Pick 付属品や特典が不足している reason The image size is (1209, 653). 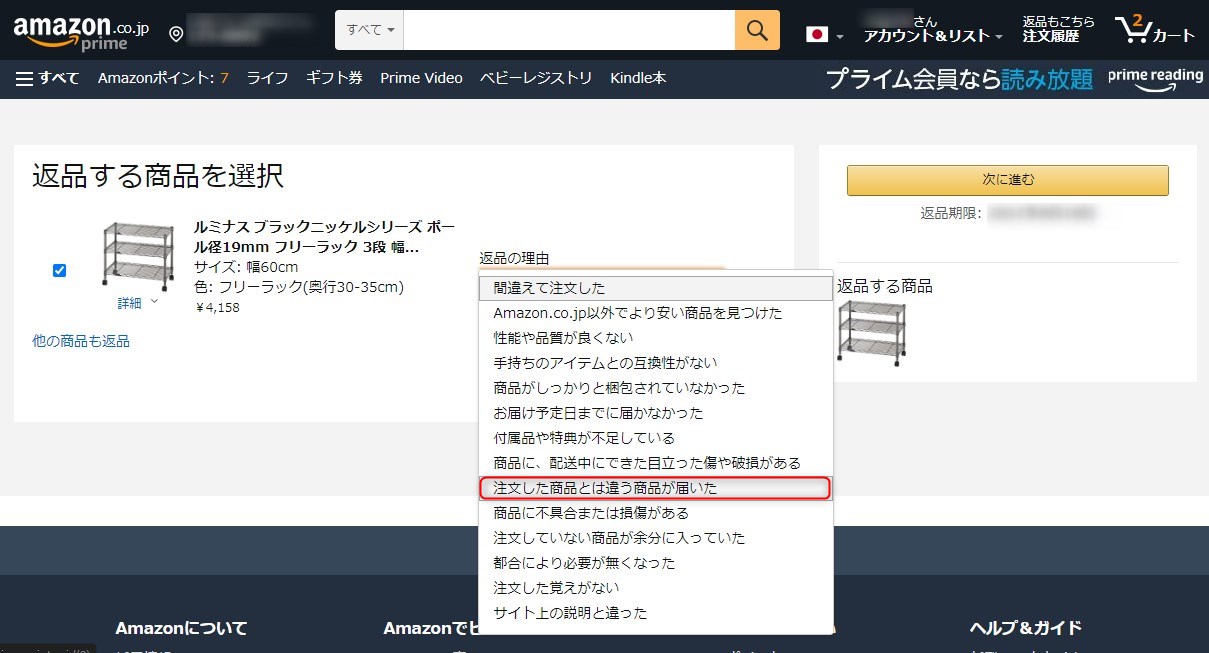(x=656, y=438)
